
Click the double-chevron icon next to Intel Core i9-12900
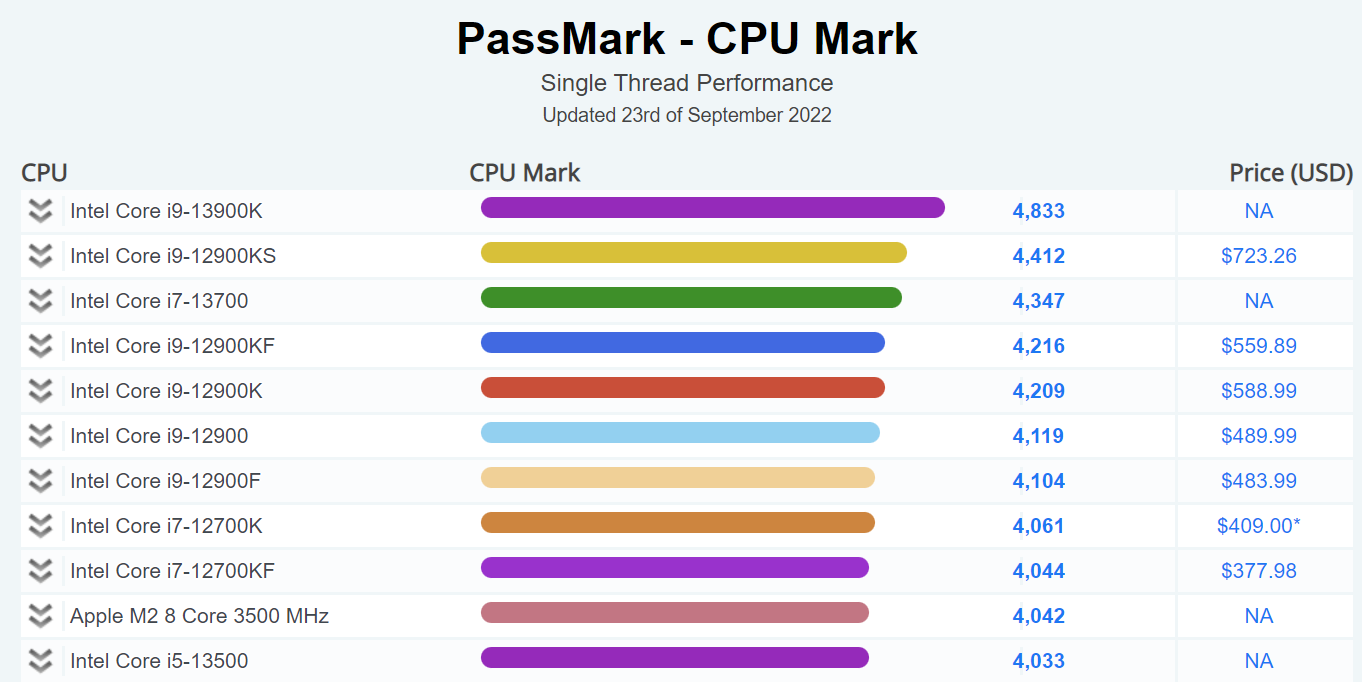(x=40, y=436)
